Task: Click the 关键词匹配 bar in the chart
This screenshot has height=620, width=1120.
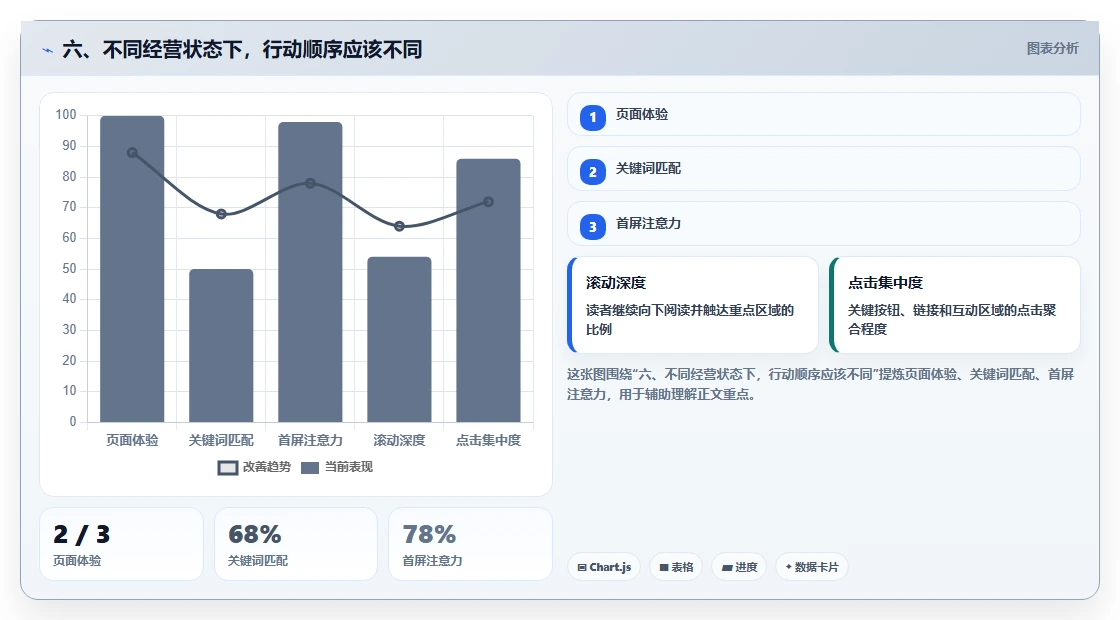Action: 221,346
